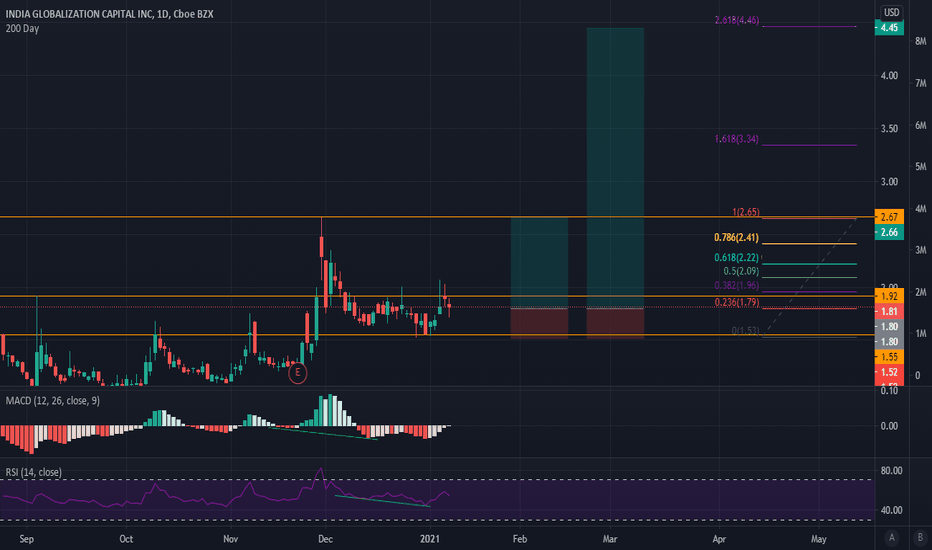Click the 40.00 RSI scale value

point(891,510)
